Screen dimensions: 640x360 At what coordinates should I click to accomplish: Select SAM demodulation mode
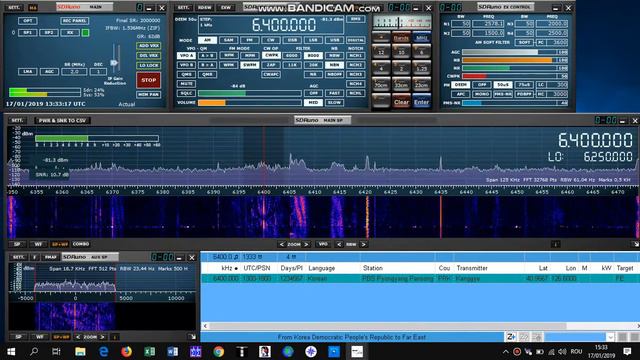[x=229, y=40]
